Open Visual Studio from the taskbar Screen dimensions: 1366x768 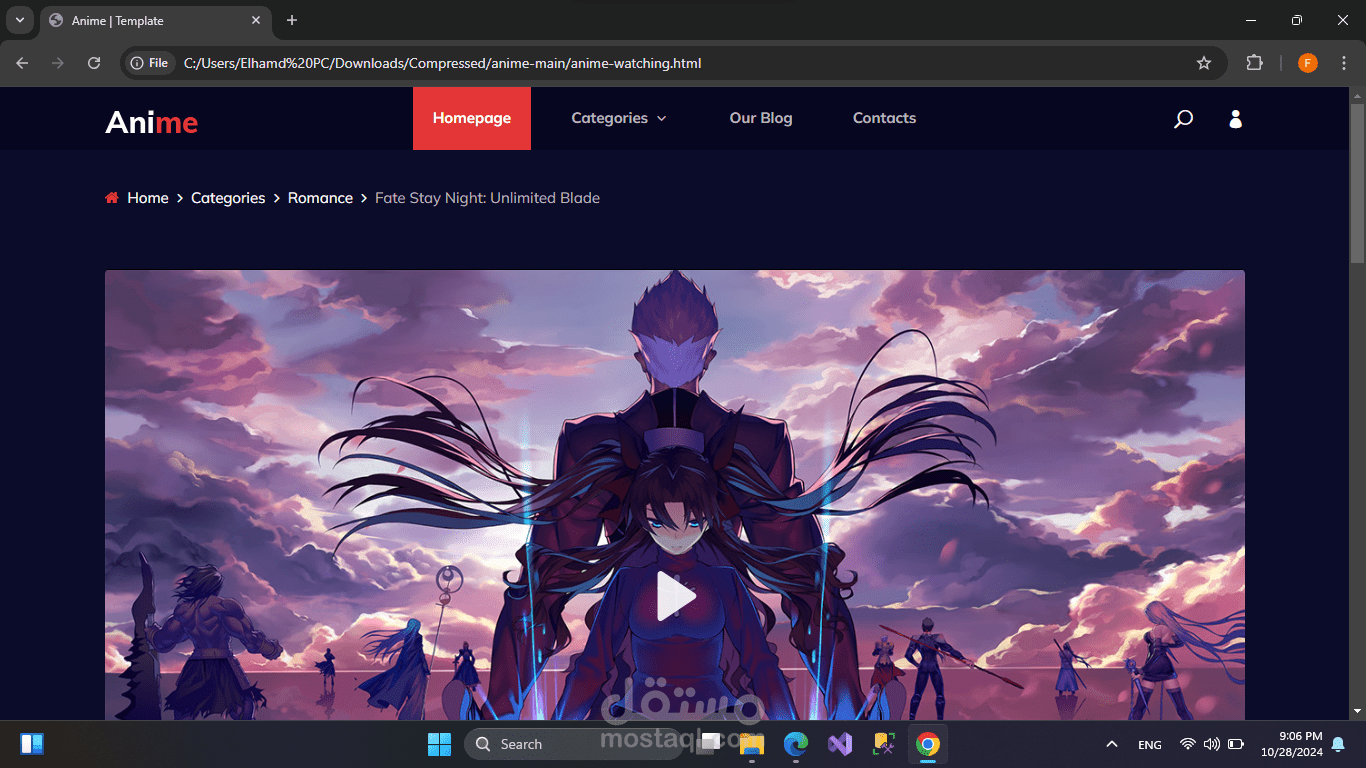click(840, 744)
